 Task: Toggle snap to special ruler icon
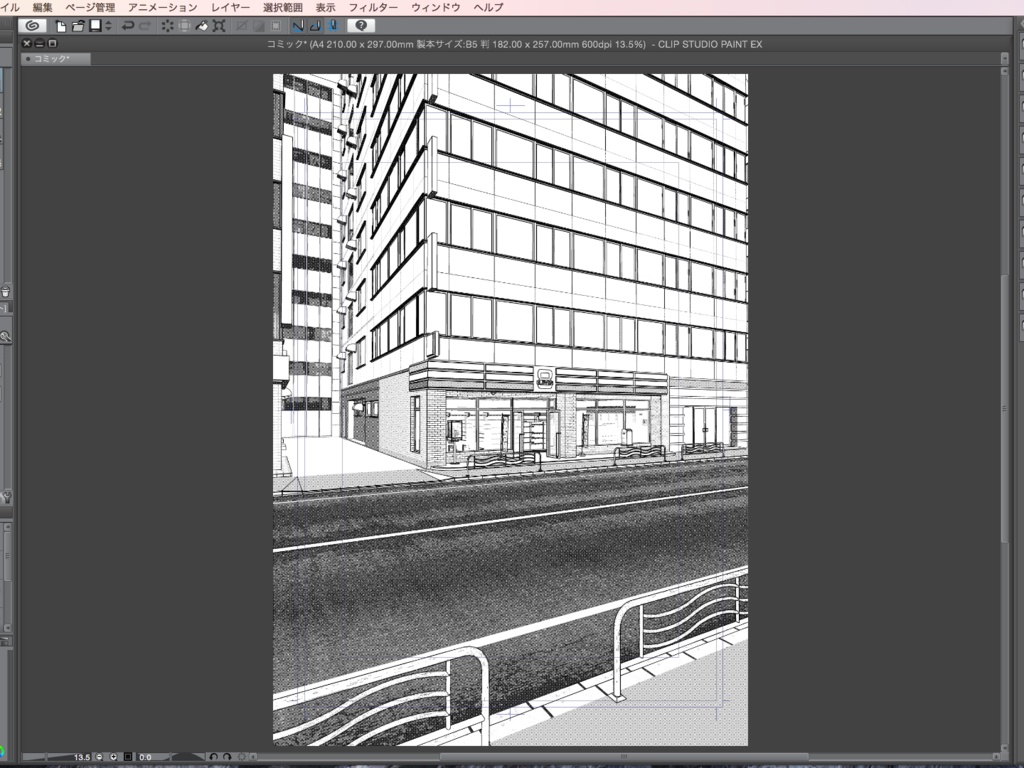coord(315,26)
